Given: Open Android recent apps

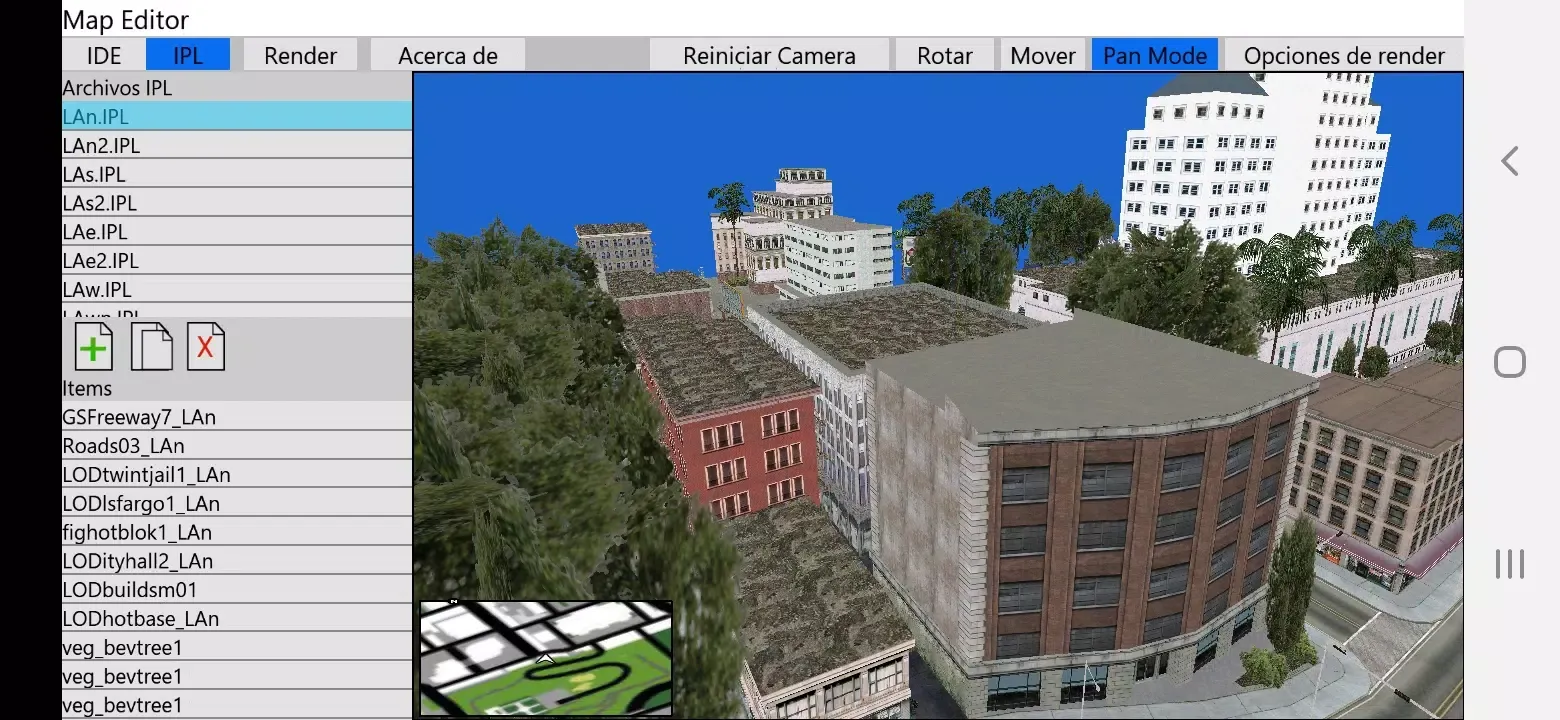Looking at the screenshot, I should click(x=1510, y=564).
